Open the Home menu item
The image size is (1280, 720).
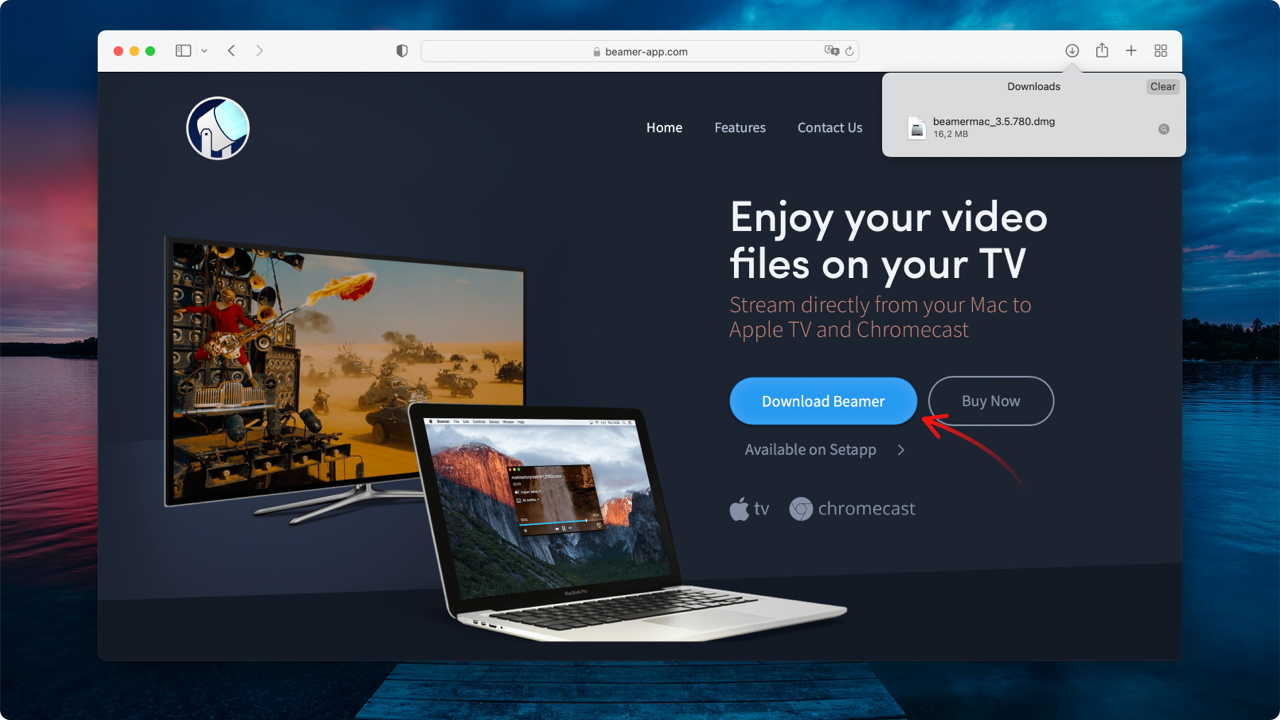(664, 128)
